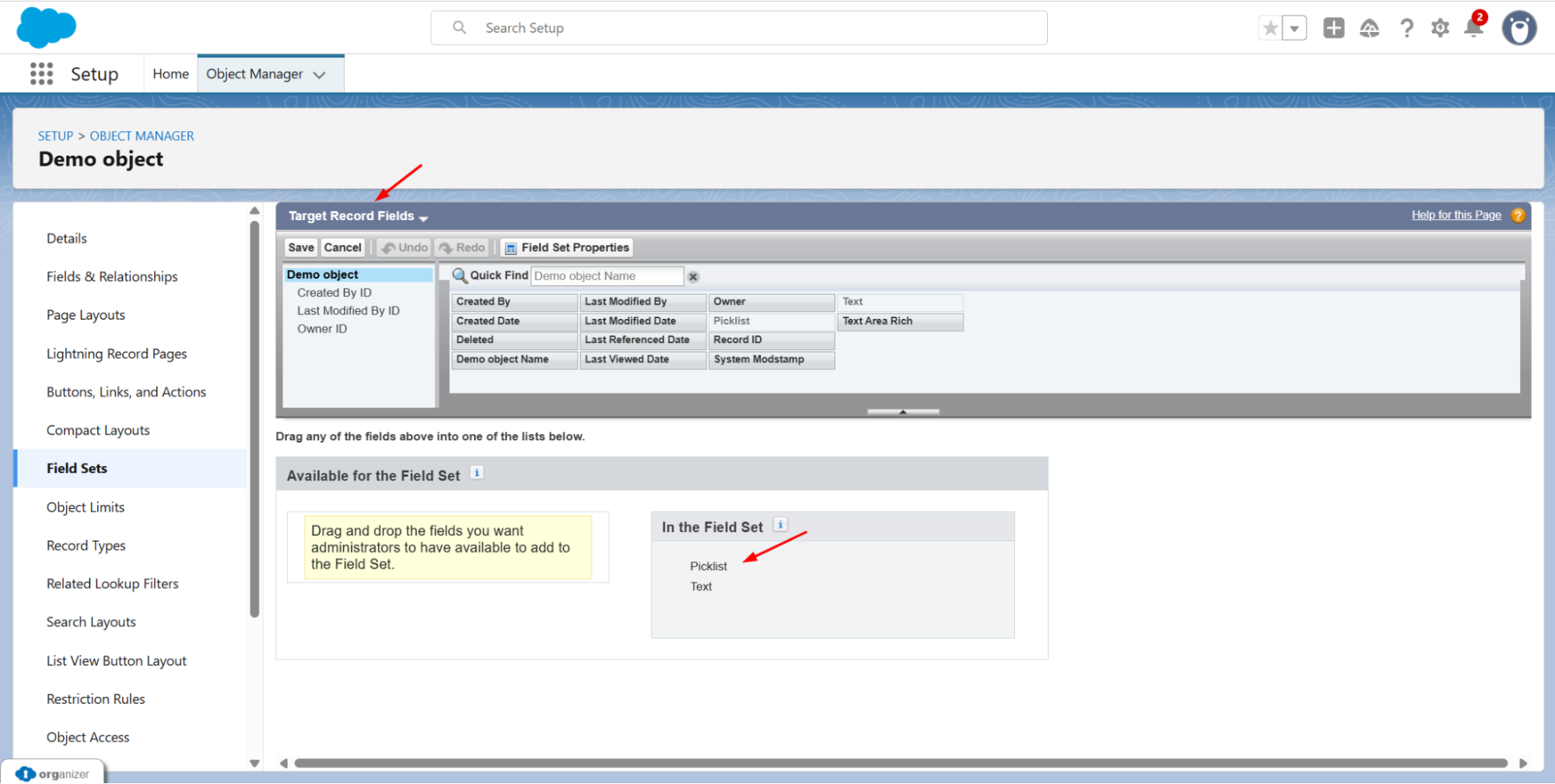Open List View Button Layout

(x=117, y=661)
